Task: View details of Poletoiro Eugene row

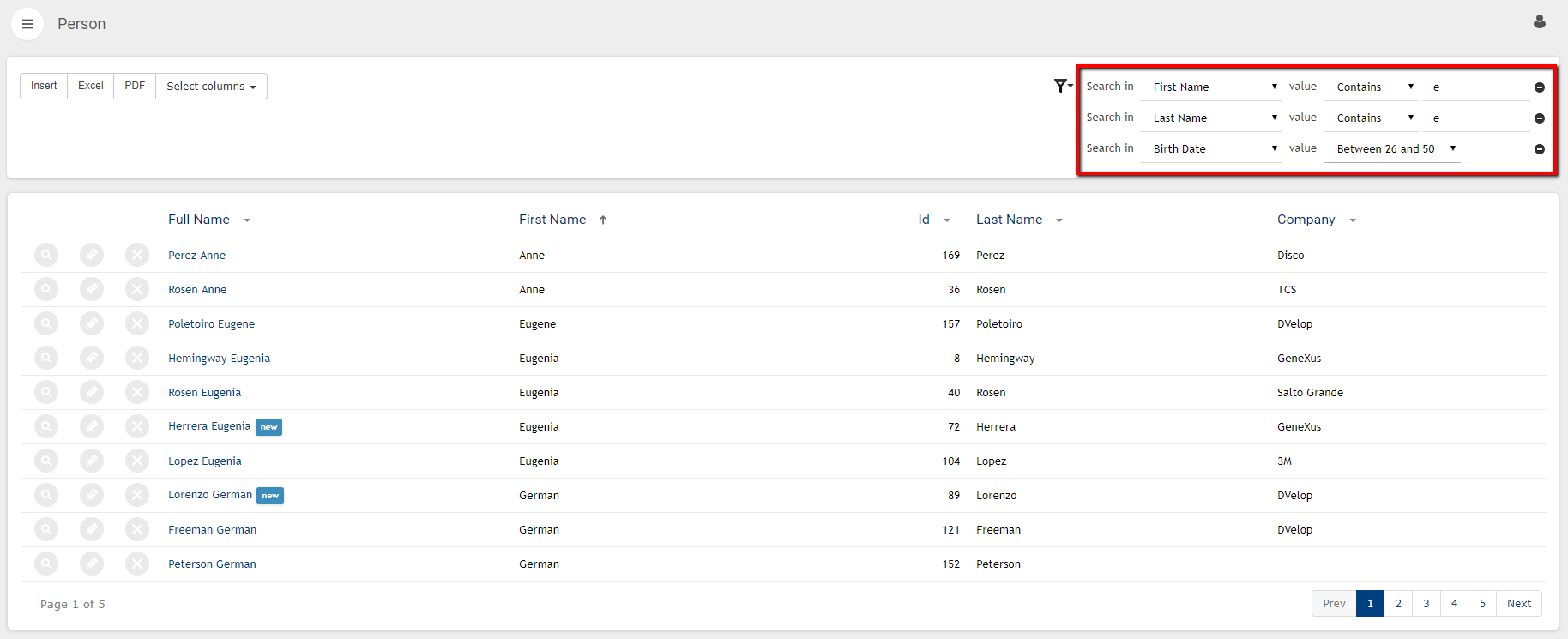Action: 46,323
